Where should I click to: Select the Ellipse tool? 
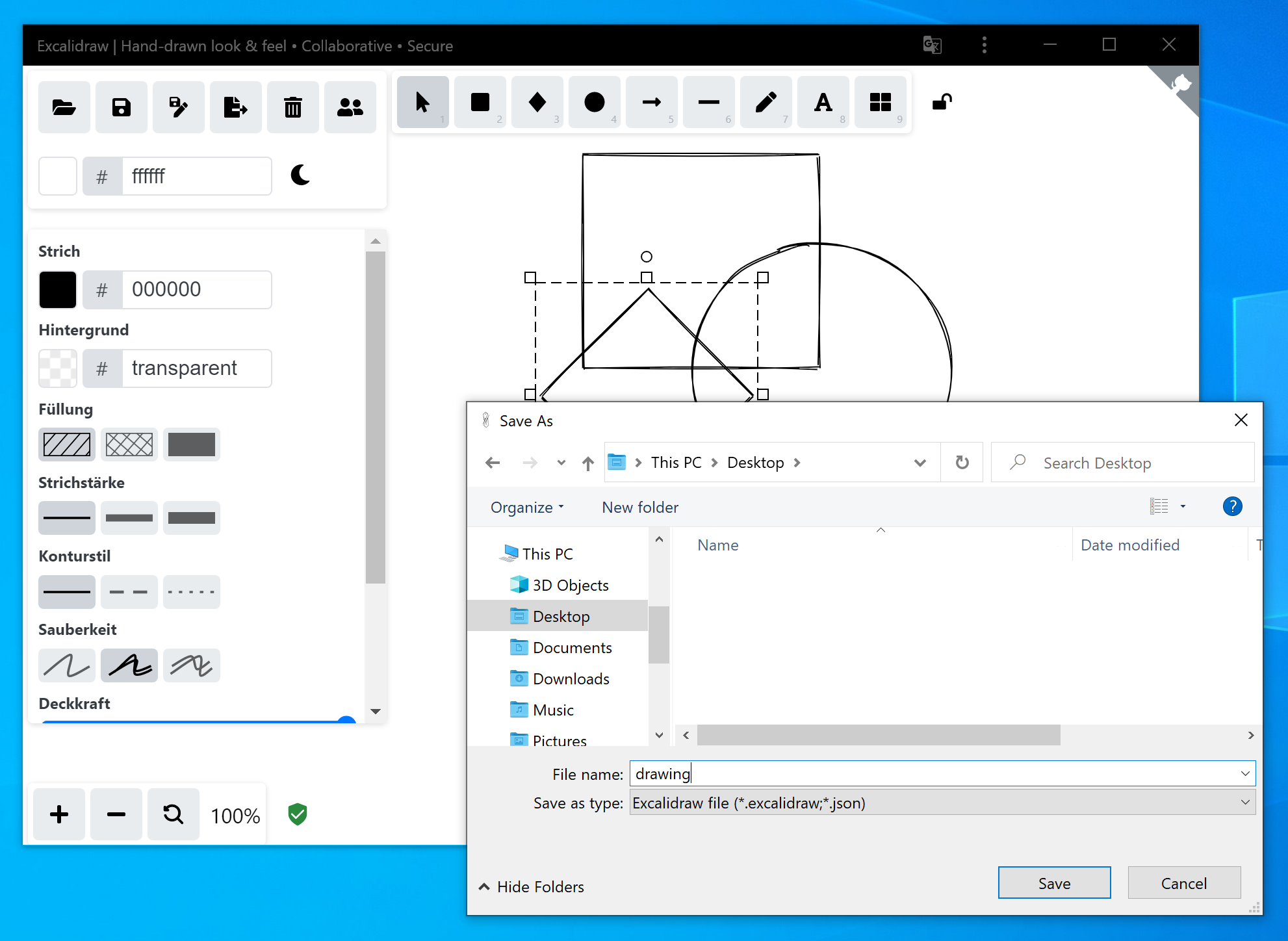coord(594,103)
